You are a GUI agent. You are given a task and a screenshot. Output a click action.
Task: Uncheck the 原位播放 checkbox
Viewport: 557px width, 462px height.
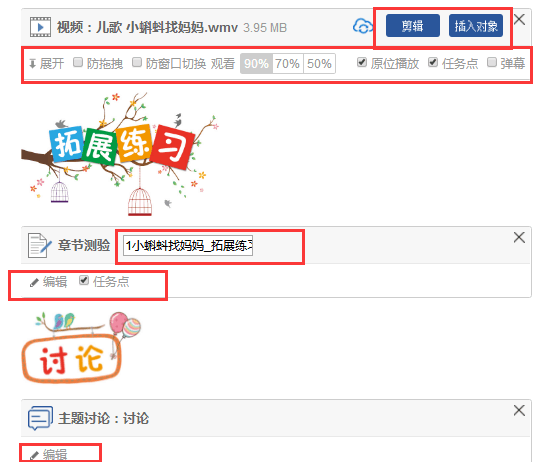pyautogui.click(x=362, y=62)
